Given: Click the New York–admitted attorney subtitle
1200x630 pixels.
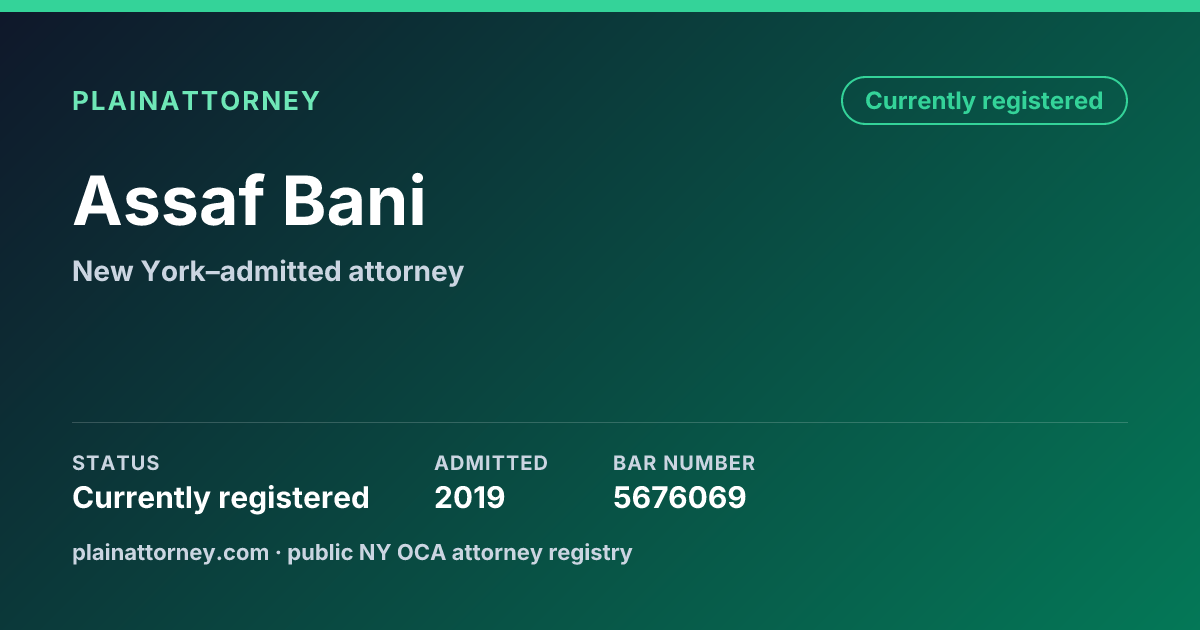Looking at the screenshot, I should (268, 271).
